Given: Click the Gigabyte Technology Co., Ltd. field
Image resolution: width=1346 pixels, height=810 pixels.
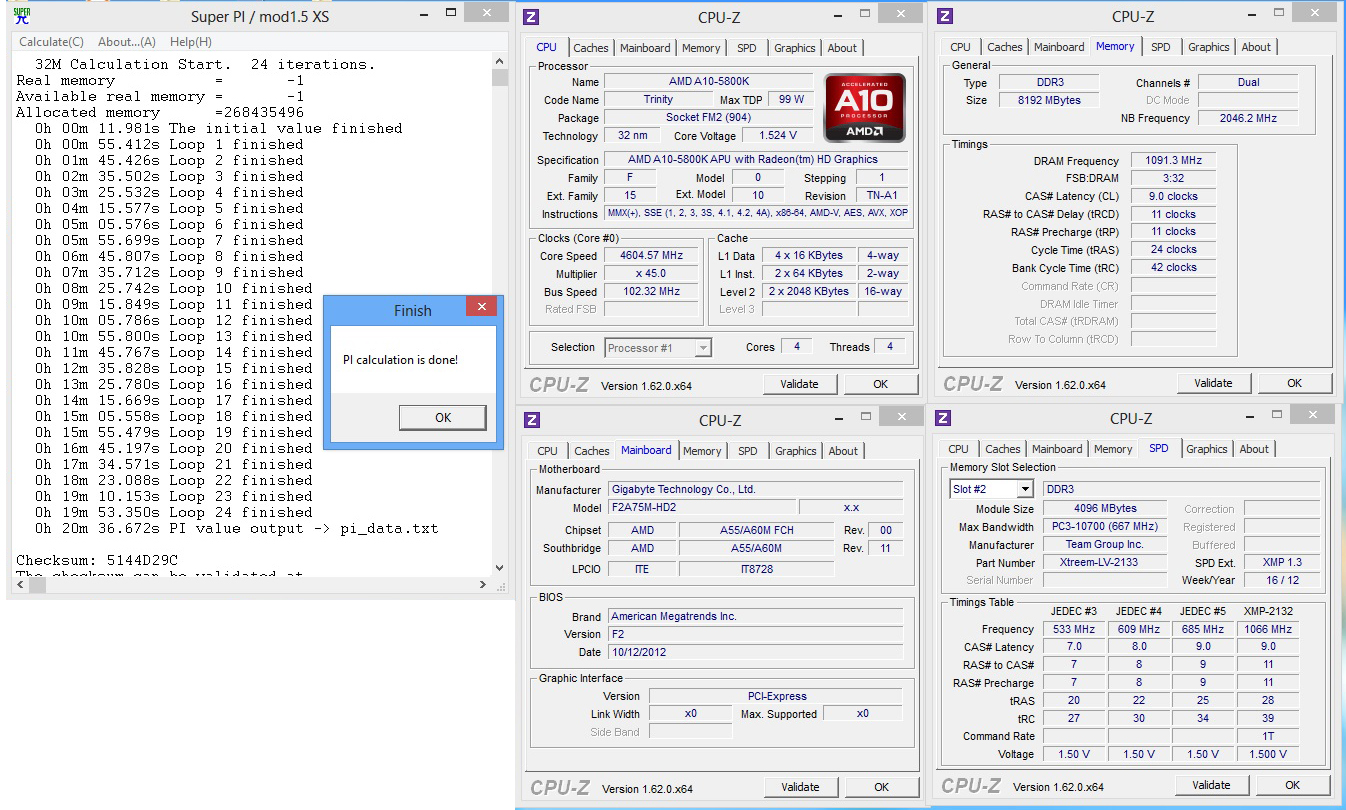Looking at the screenshot, I should point(755,490).
